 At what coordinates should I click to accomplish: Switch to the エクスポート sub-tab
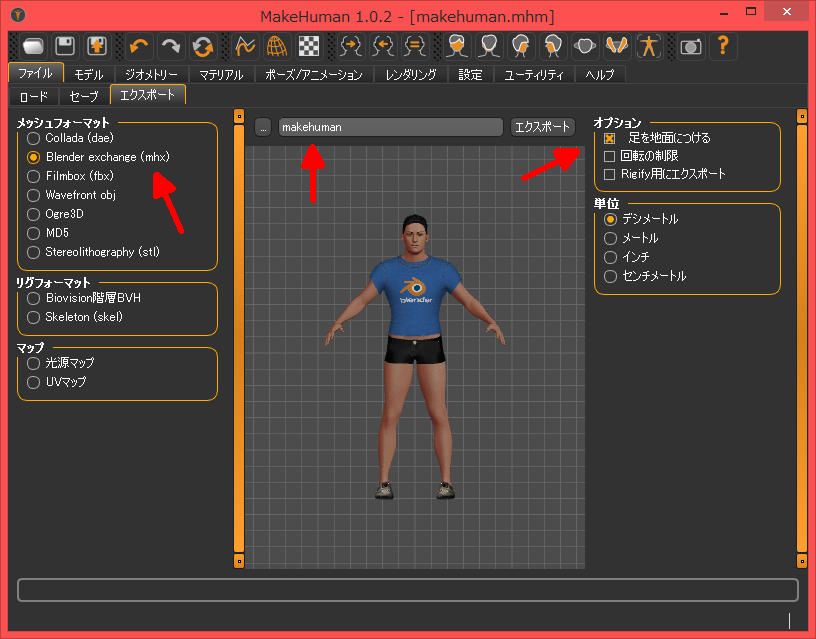(x=148, y=95)
